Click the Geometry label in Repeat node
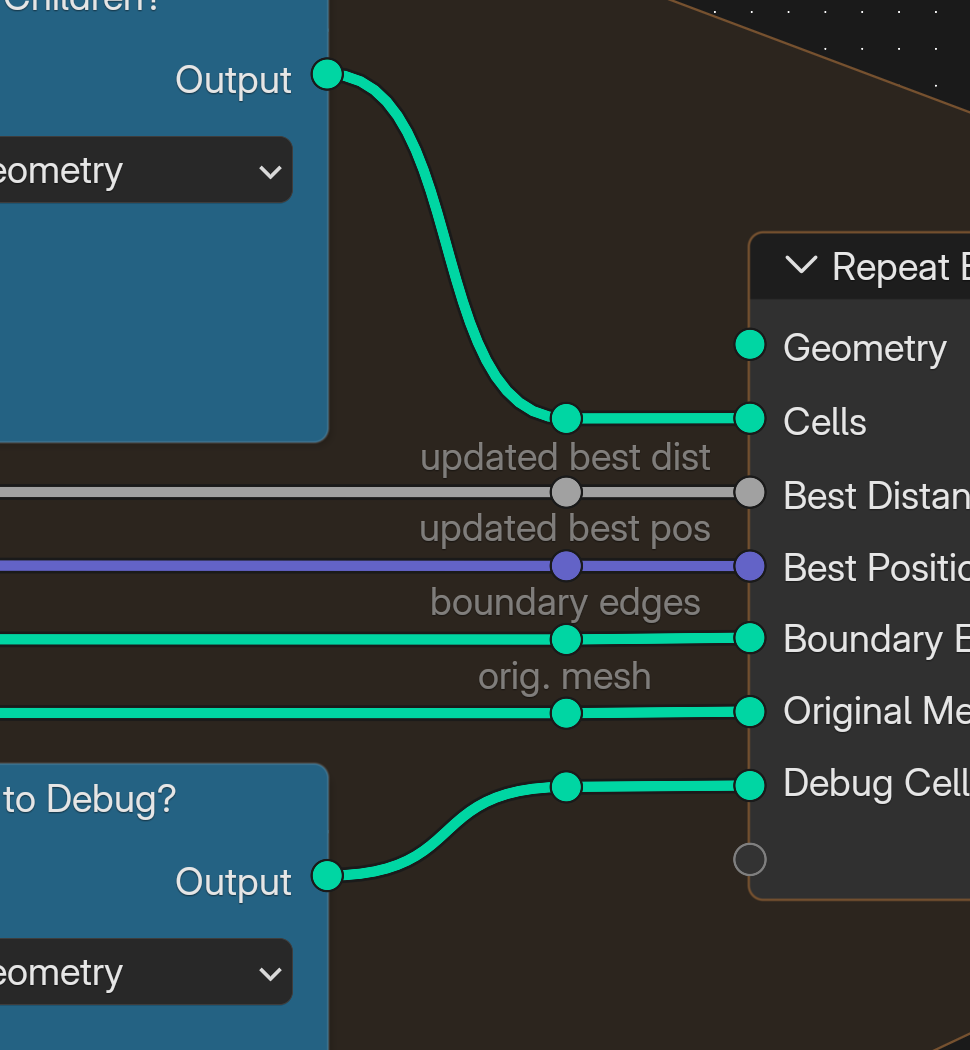 pos(865,349)
